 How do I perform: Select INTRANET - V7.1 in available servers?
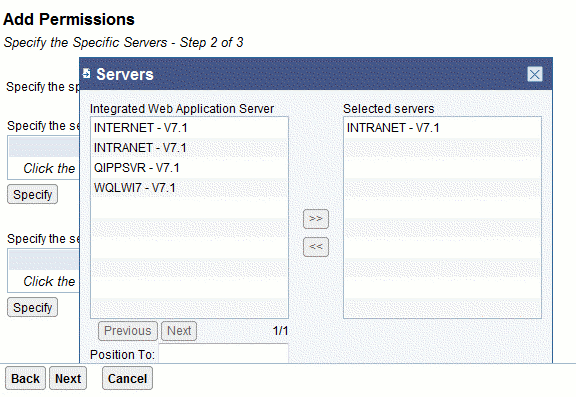(189, 148)
